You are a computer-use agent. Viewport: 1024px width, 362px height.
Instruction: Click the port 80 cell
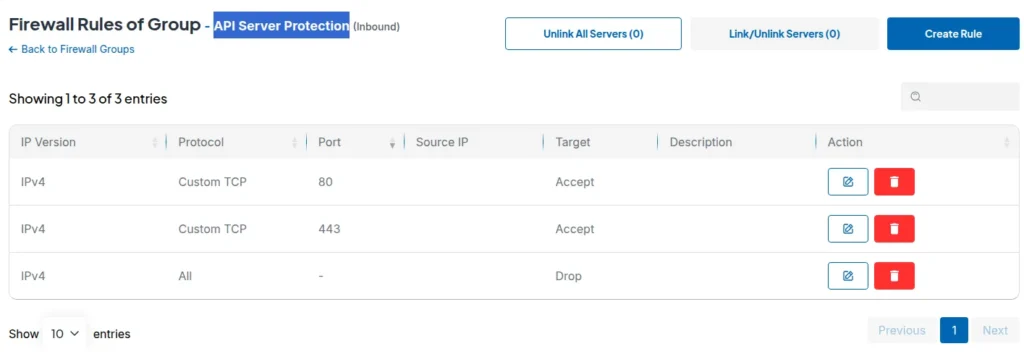pos(325,182)
